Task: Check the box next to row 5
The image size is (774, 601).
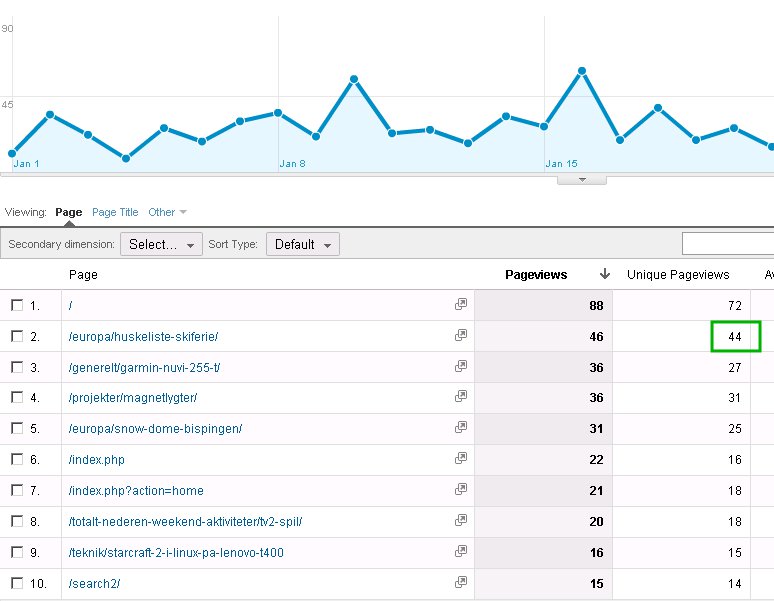Action: coord(17,428)
